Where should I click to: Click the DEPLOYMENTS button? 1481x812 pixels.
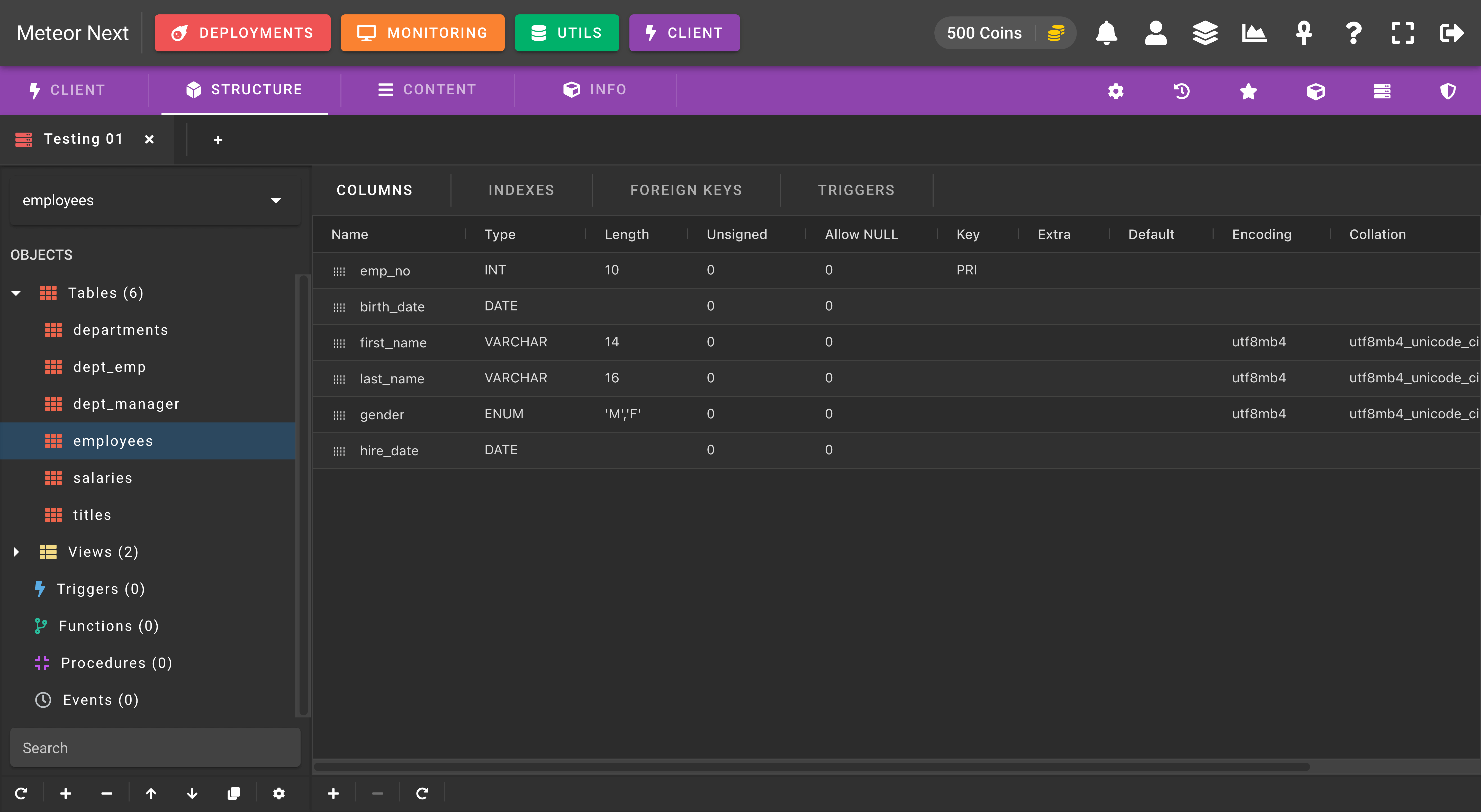(243, 33)
